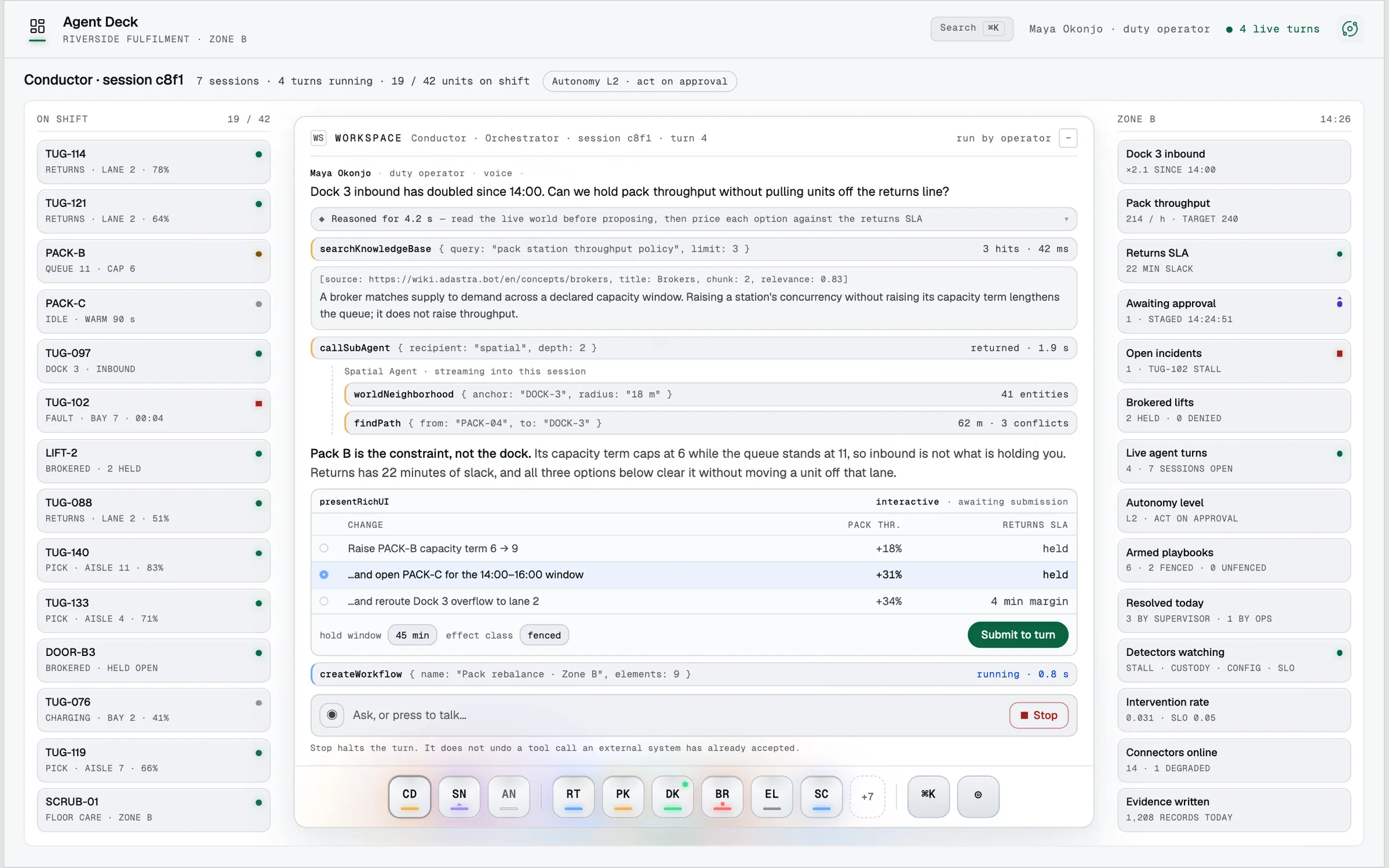1389x868 pixels.
Task: Open the 'Pack throughput' zone card
Action: 1233,211
